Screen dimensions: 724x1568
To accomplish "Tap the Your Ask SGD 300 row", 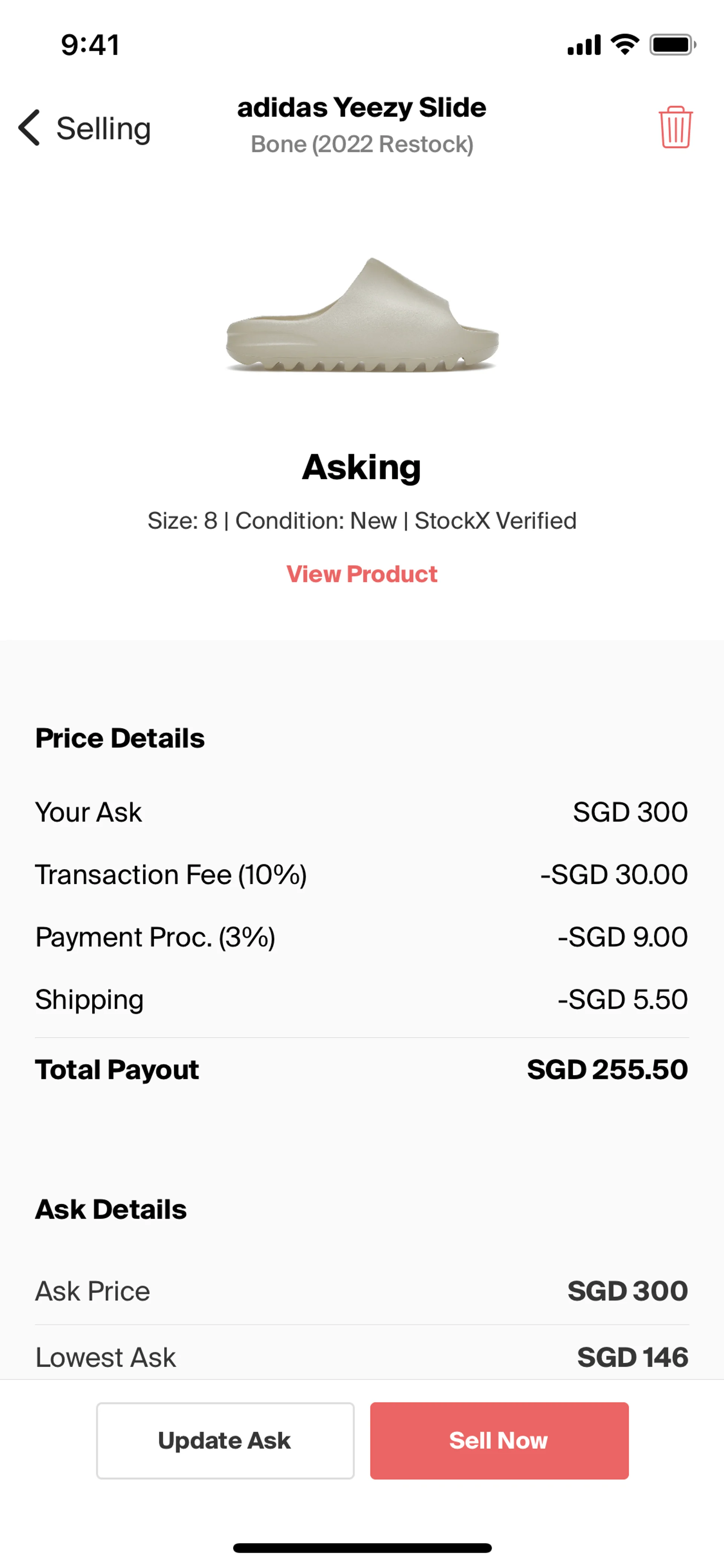I will pos(362,812).
